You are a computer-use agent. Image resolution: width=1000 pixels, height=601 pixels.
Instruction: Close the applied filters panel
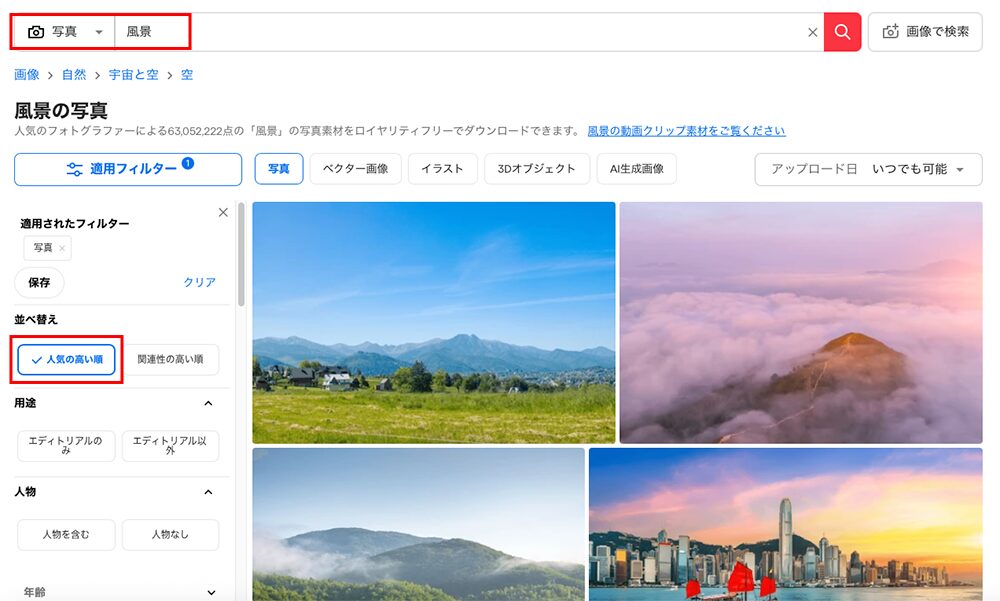tap(223, 212)
